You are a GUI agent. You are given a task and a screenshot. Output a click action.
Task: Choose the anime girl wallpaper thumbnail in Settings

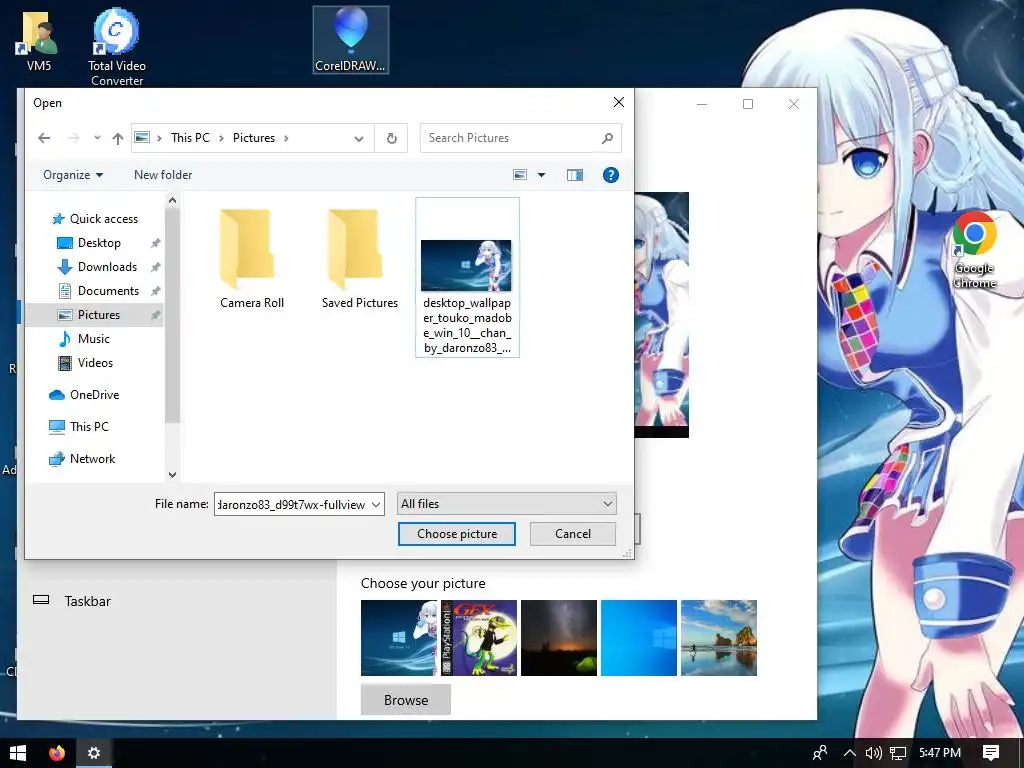(398, 638)
